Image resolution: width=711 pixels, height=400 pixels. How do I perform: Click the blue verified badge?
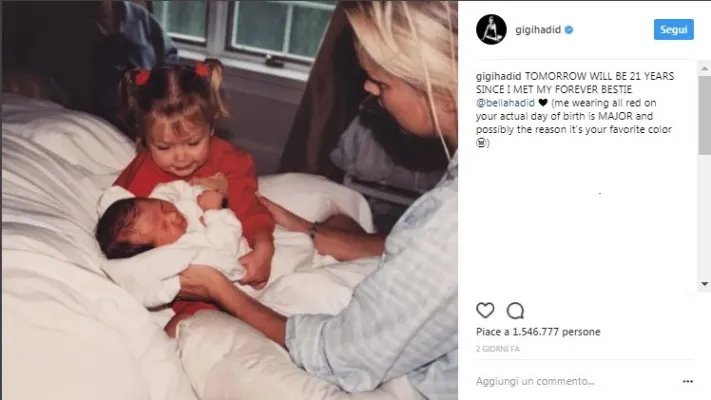click(569, 30)
